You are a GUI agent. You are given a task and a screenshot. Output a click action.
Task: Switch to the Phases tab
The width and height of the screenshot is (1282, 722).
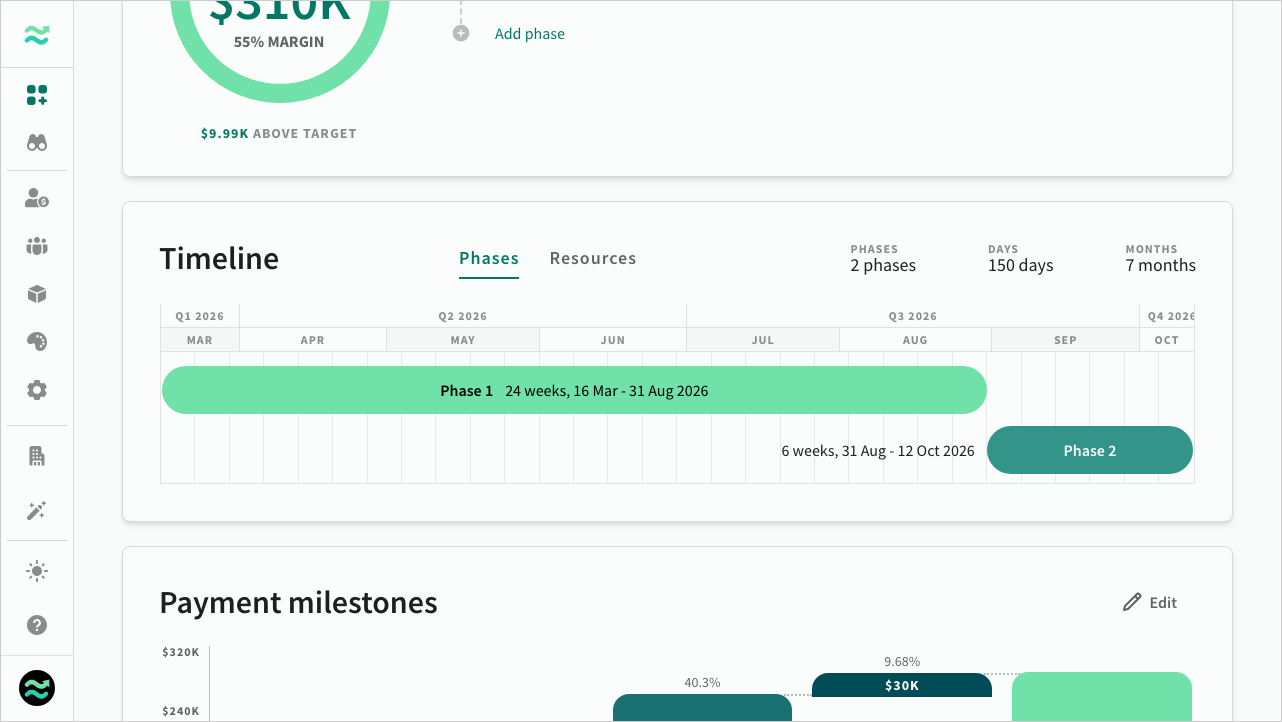tap(489, 259)
